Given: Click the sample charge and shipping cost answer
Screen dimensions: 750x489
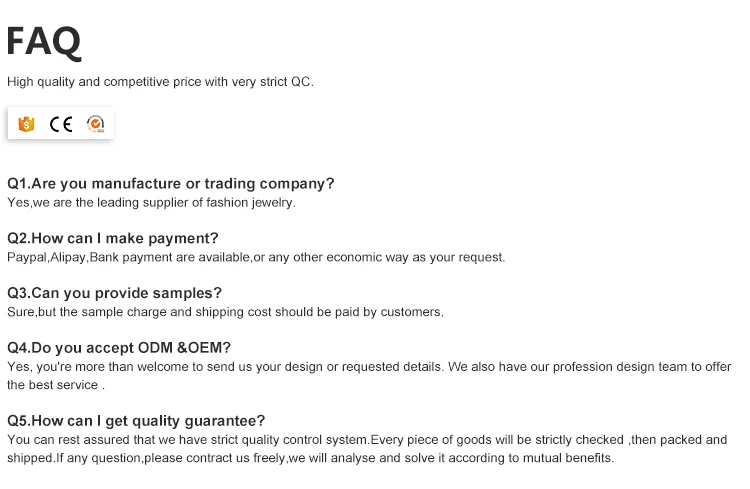Looking at the screenshot, I should point(225,312).
